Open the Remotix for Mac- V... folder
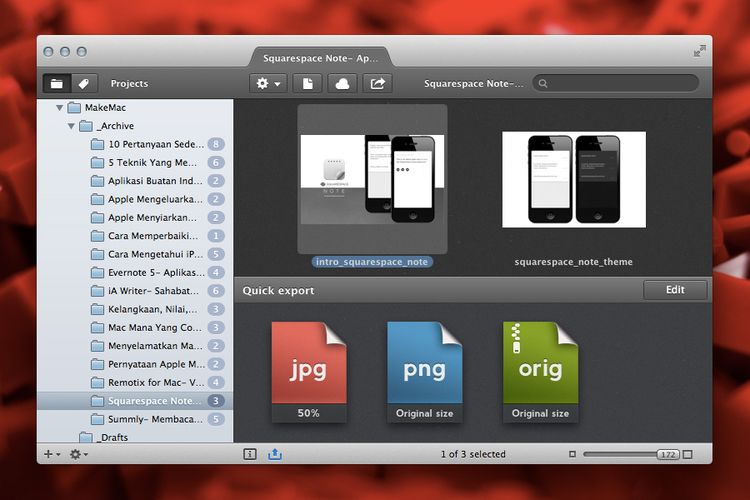 (x=135, y=383)
